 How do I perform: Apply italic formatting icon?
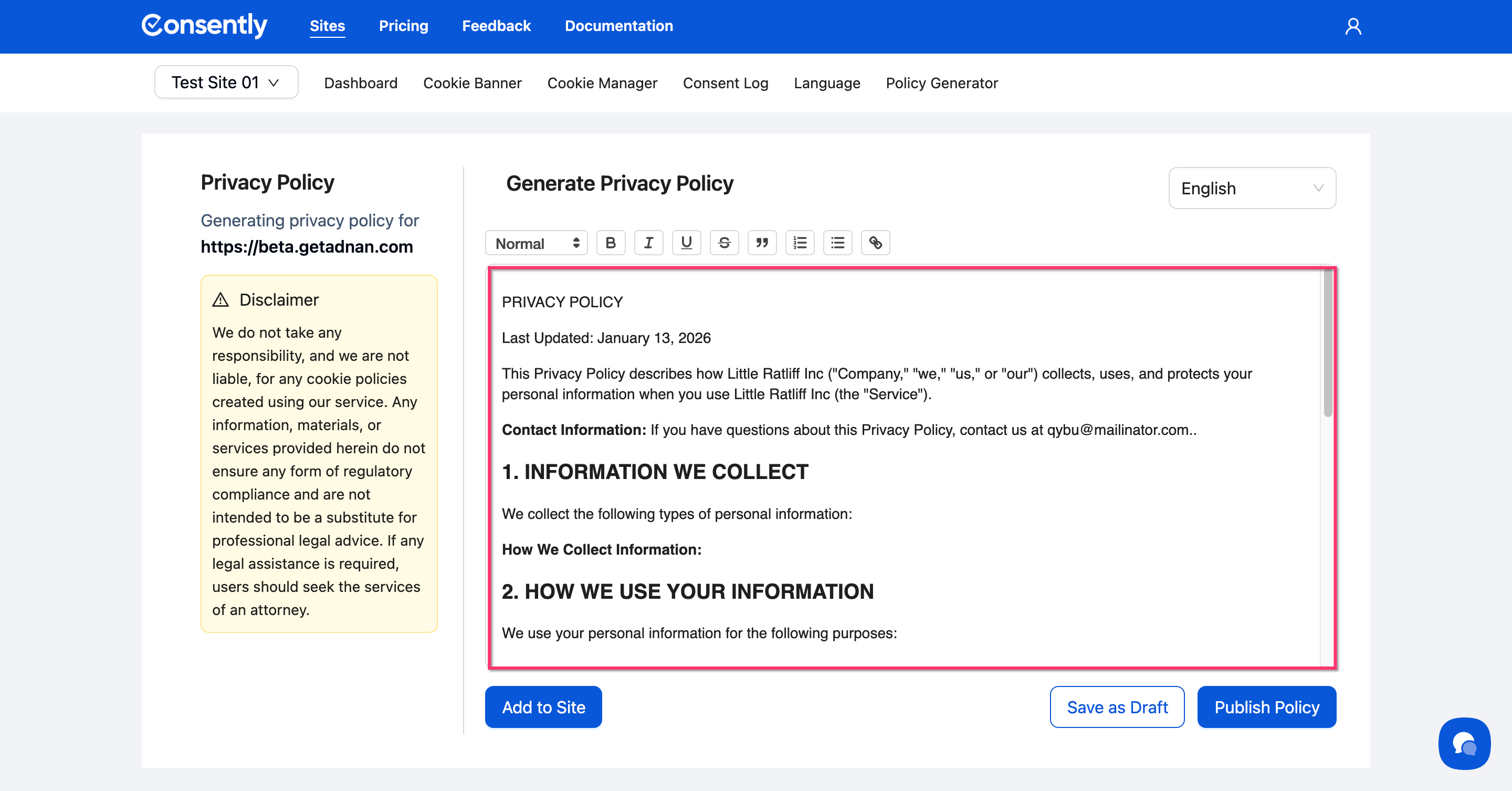coord(648,243)
